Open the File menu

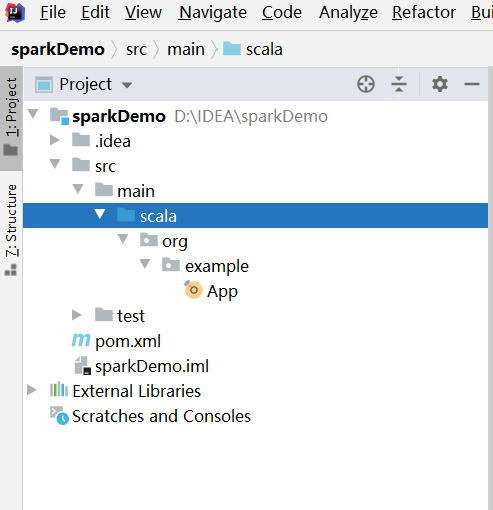coord(53,13)
